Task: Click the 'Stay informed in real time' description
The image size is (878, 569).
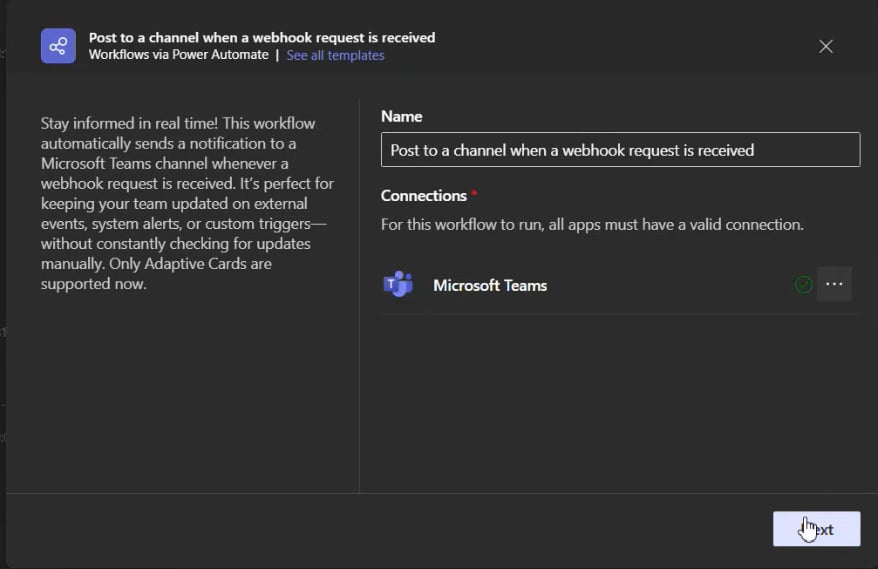Action: pos(187,203)
